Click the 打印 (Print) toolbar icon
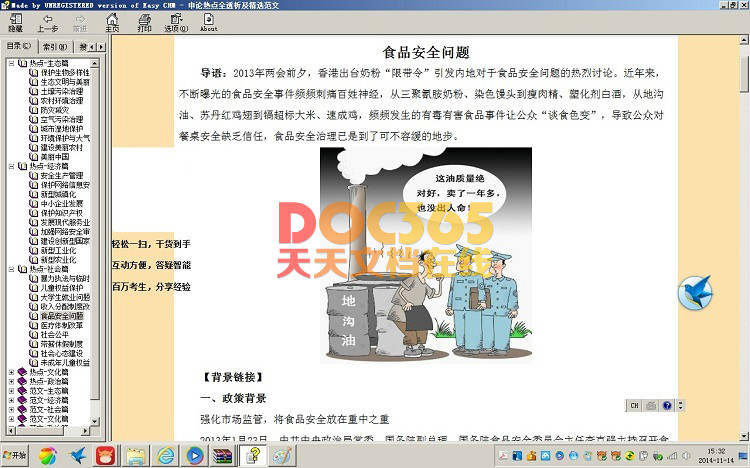 pos(144,22)
